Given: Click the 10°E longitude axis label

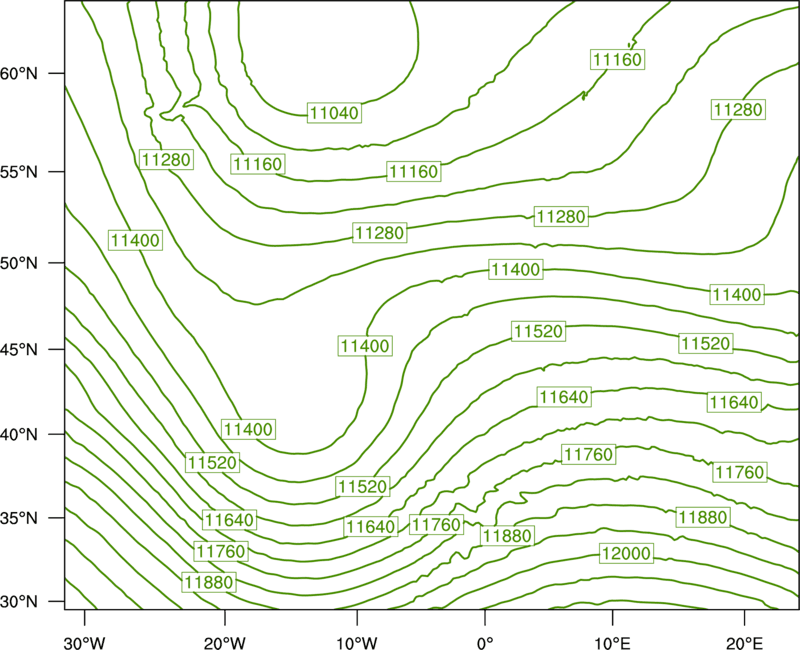Looking at the screenshot, I should pos(612,643).
